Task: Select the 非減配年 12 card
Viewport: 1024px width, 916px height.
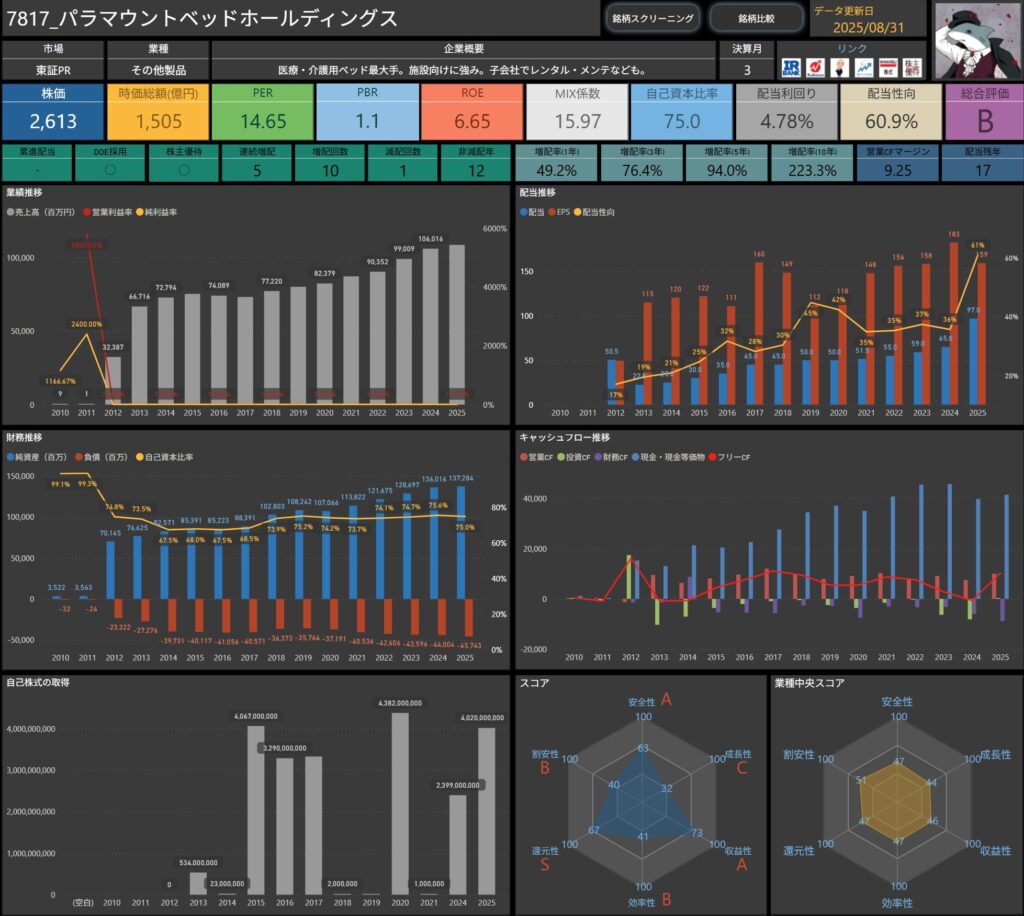Action: click(x=476, y=163)
